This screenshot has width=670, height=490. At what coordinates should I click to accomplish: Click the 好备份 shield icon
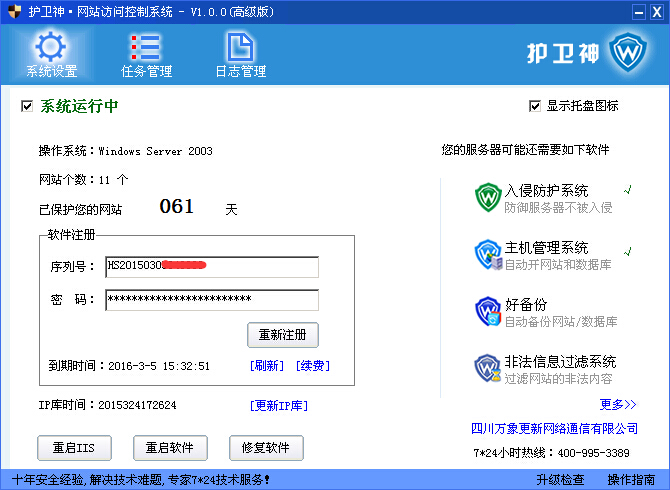(x=488, y=311)
